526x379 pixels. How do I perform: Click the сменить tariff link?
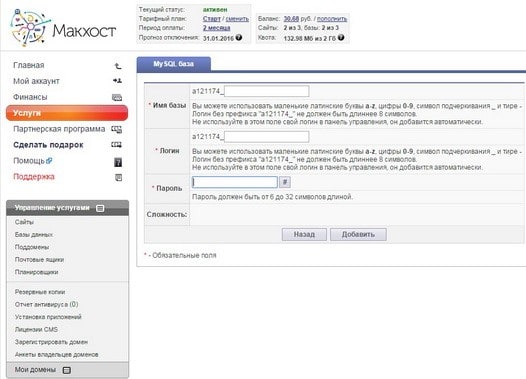237,19
